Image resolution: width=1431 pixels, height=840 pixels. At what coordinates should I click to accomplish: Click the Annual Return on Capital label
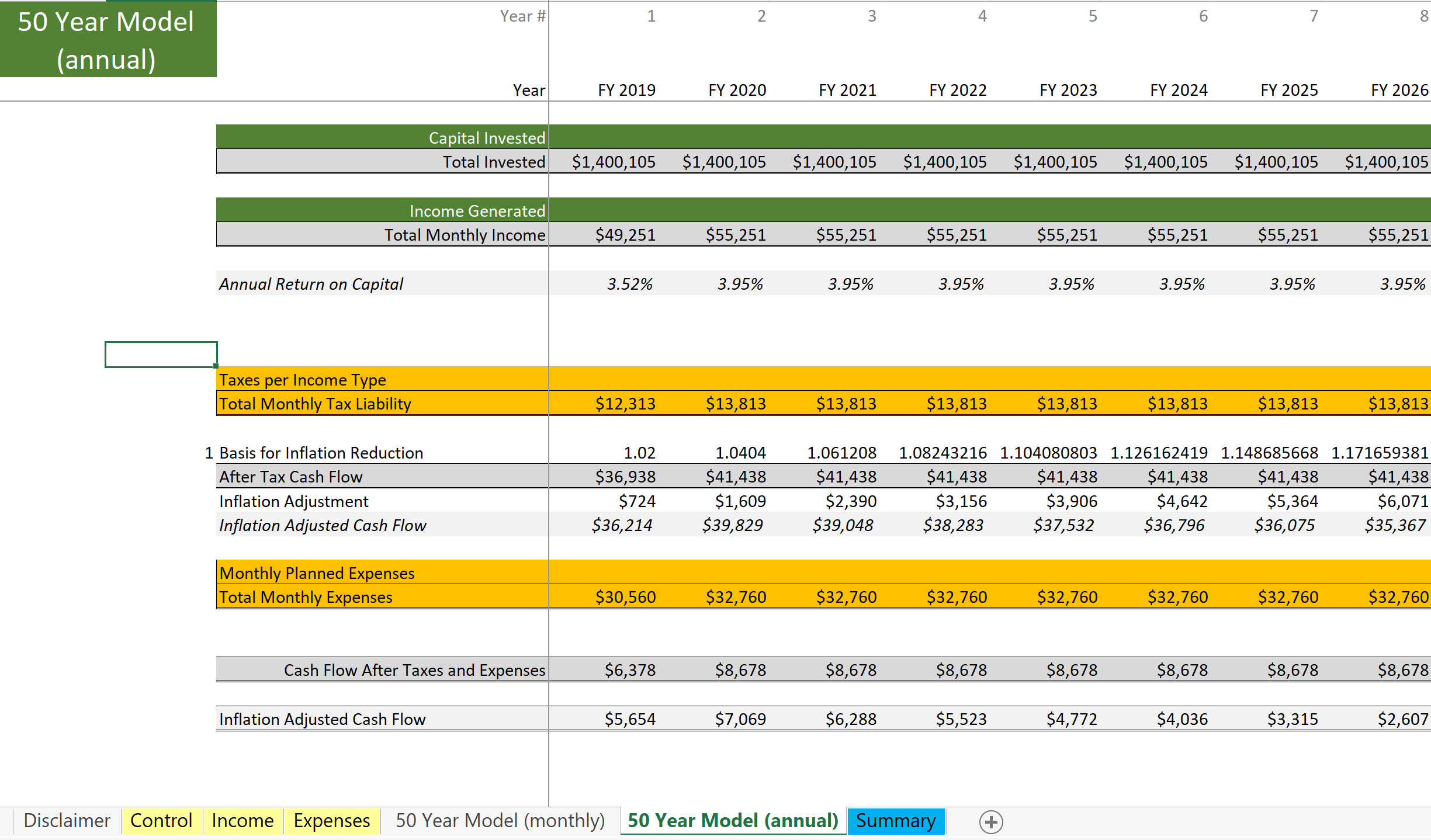click(311, 284)
